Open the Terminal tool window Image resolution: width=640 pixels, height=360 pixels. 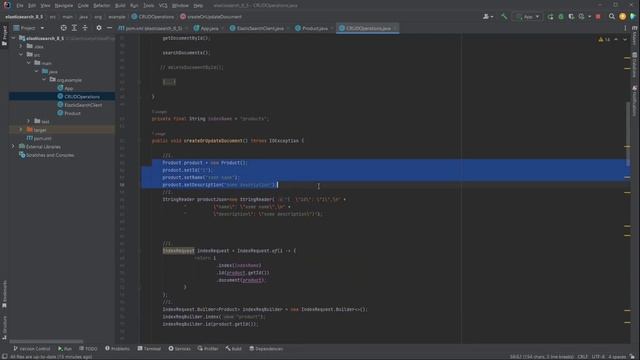pos(149,349)
